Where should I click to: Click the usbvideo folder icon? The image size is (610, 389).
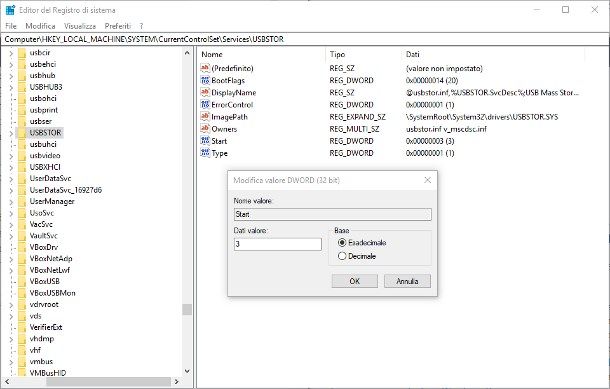pyautogui.click(x=22, y=156)
